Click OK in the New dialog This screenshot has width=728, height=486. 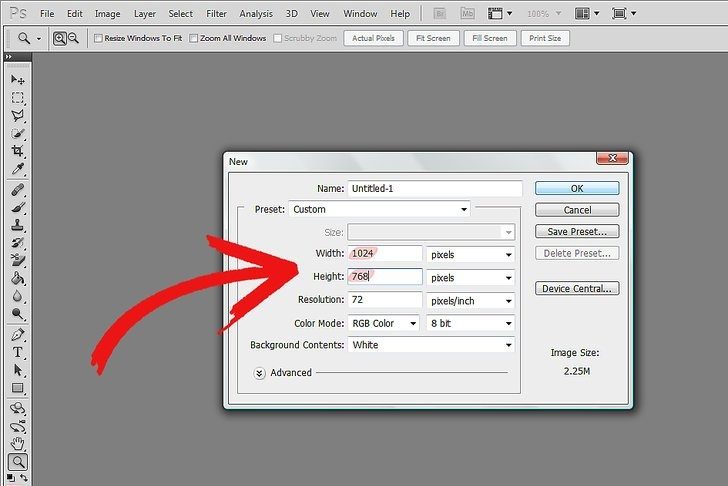click(577, 188)
